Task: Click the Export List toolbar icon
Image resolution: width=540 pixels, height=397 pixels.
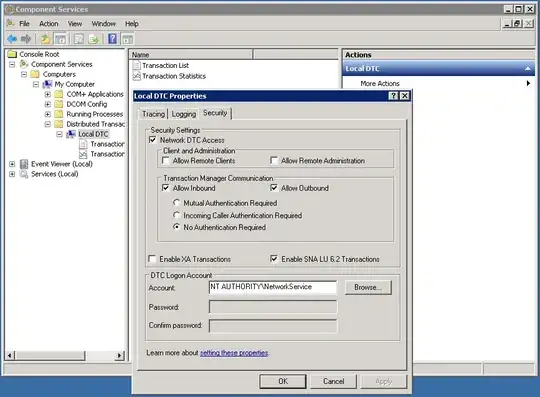Action: pyautogui.click(x=93, y=39)
